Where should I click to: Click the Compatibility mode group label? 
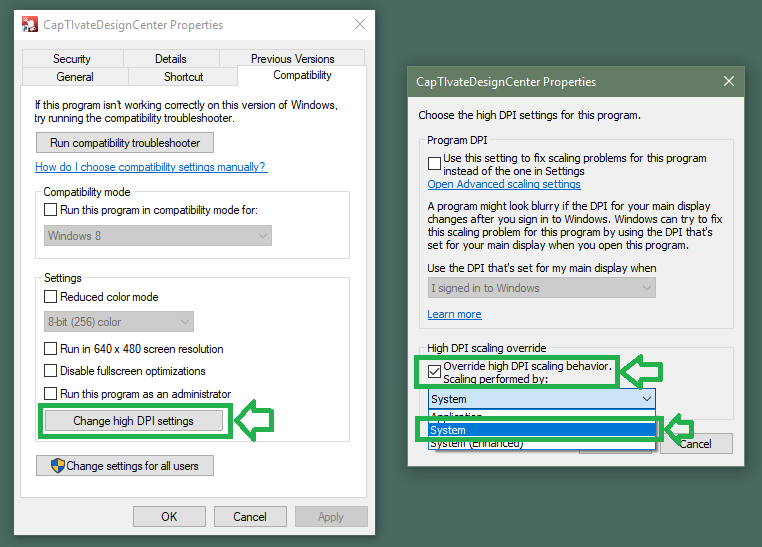click(87, 192)
